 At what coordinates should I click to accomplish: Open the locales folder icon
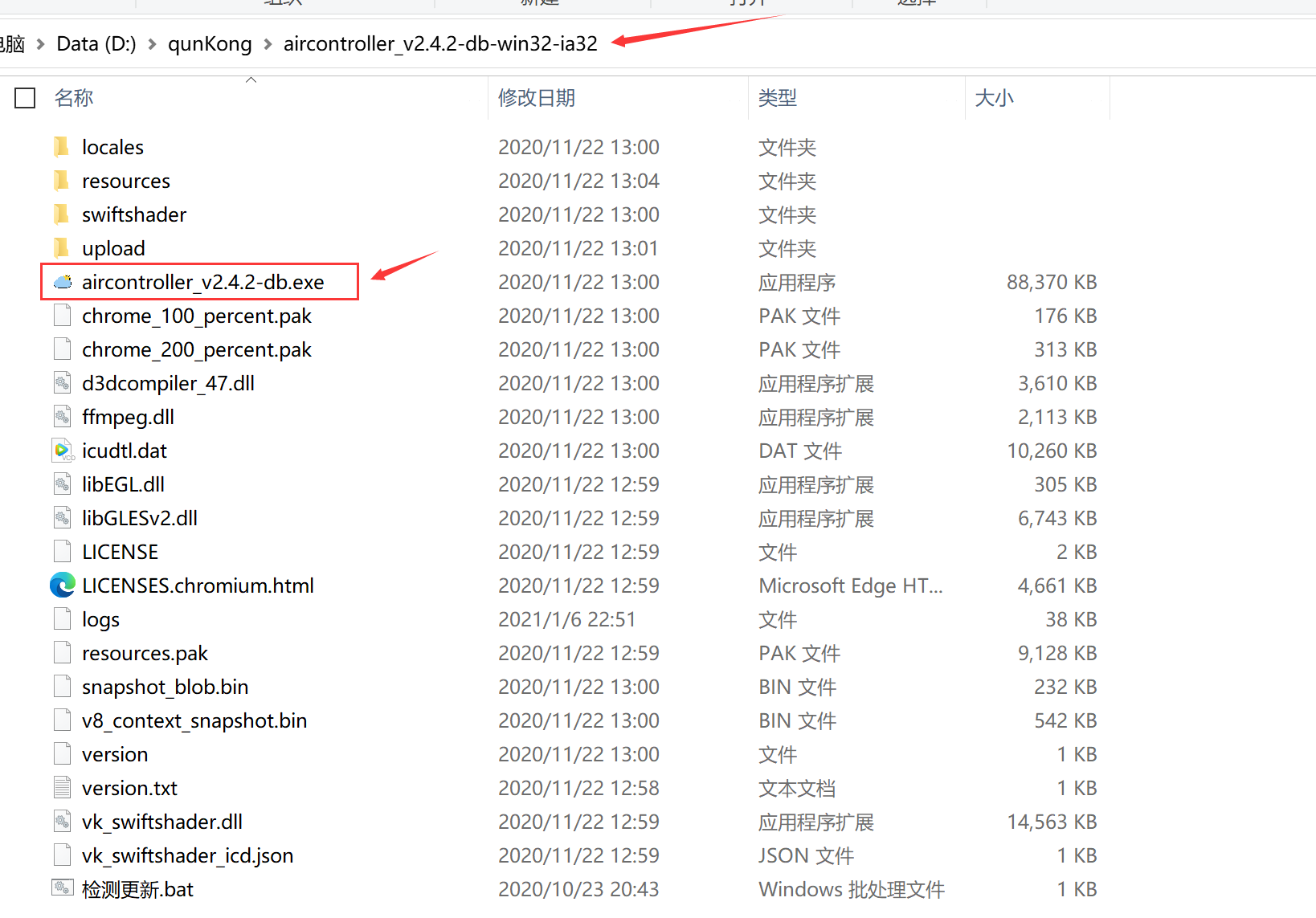(62, 147)
